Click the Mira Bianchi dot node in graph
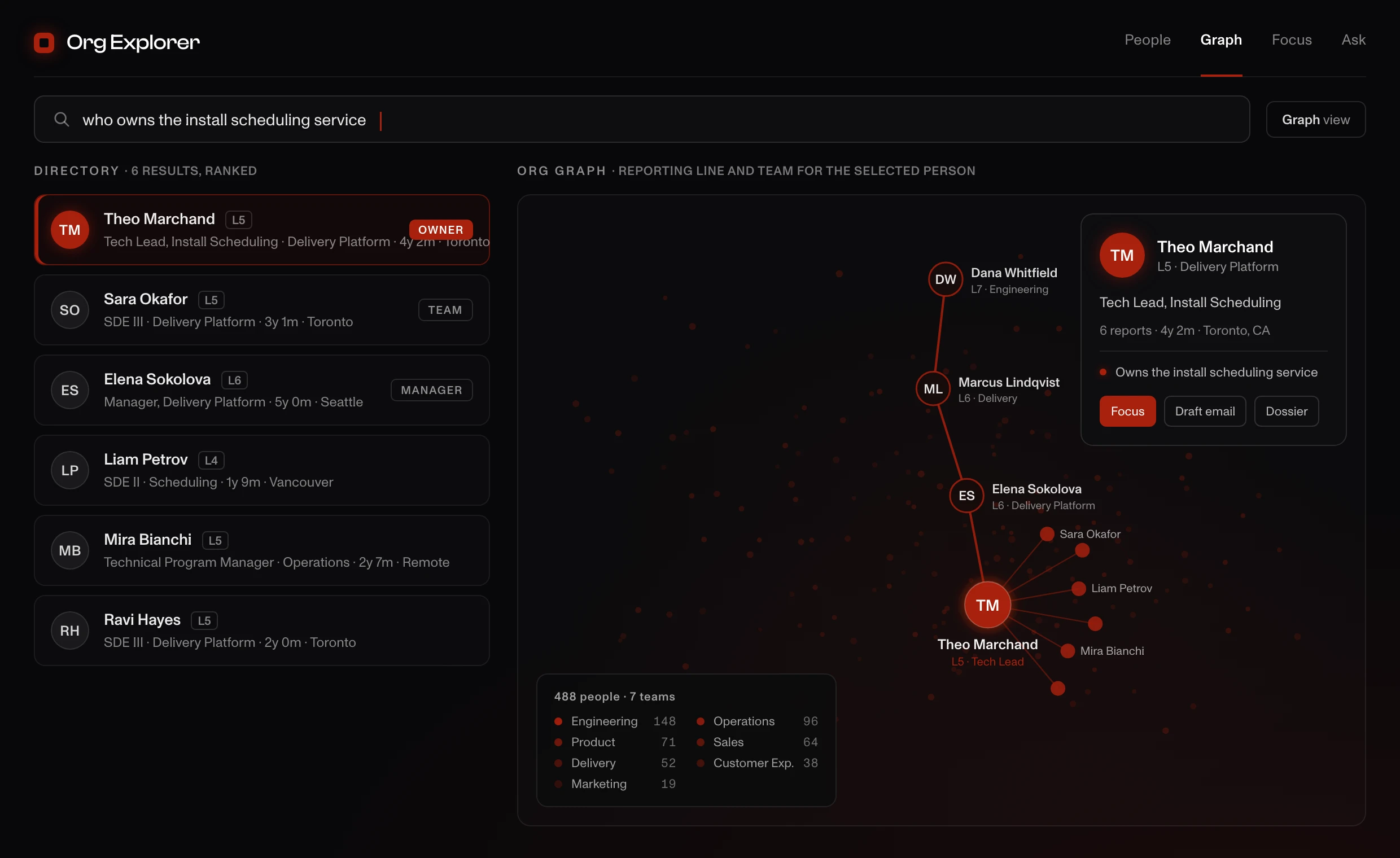The width and height of the screenshot is (1400, 858). click(1067, 651)
